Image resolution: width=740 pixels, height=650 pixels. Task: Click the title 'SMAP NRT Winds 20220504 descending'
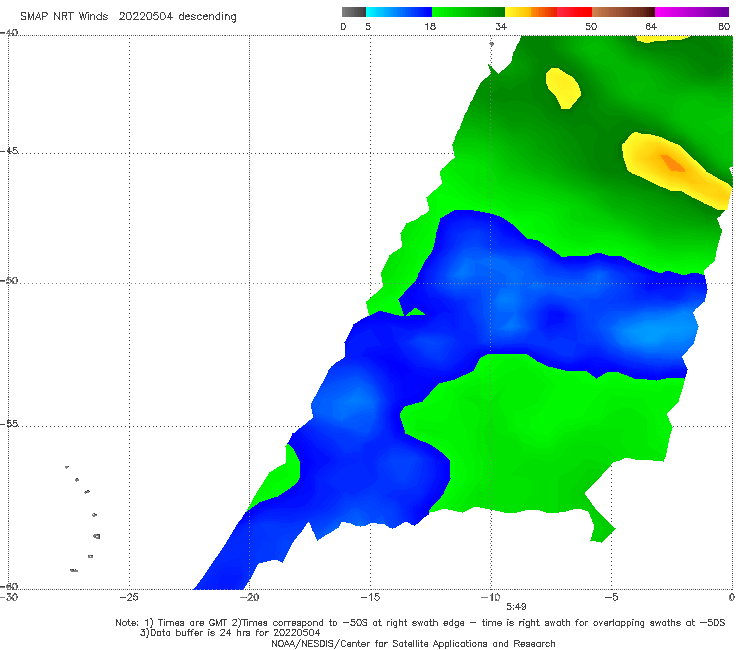[x=128, y=16]
